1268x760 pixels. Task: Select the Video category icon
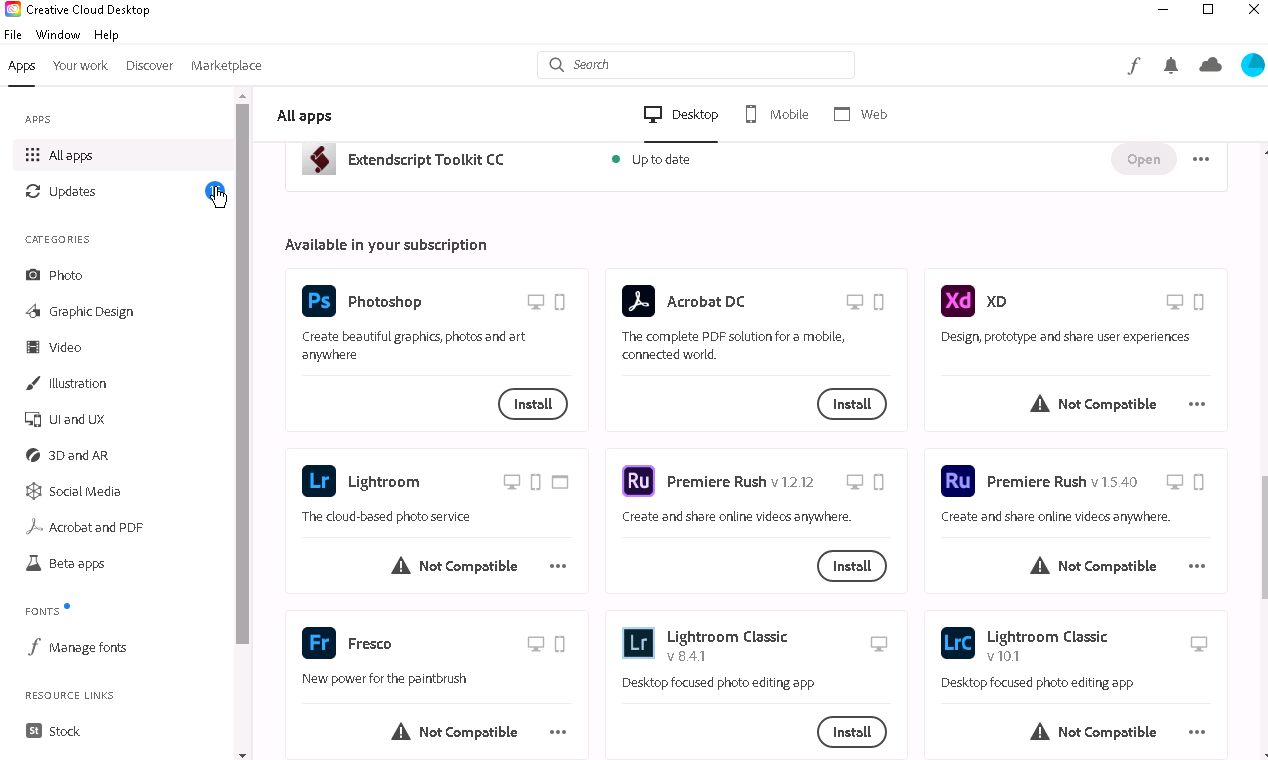[34, 347]
